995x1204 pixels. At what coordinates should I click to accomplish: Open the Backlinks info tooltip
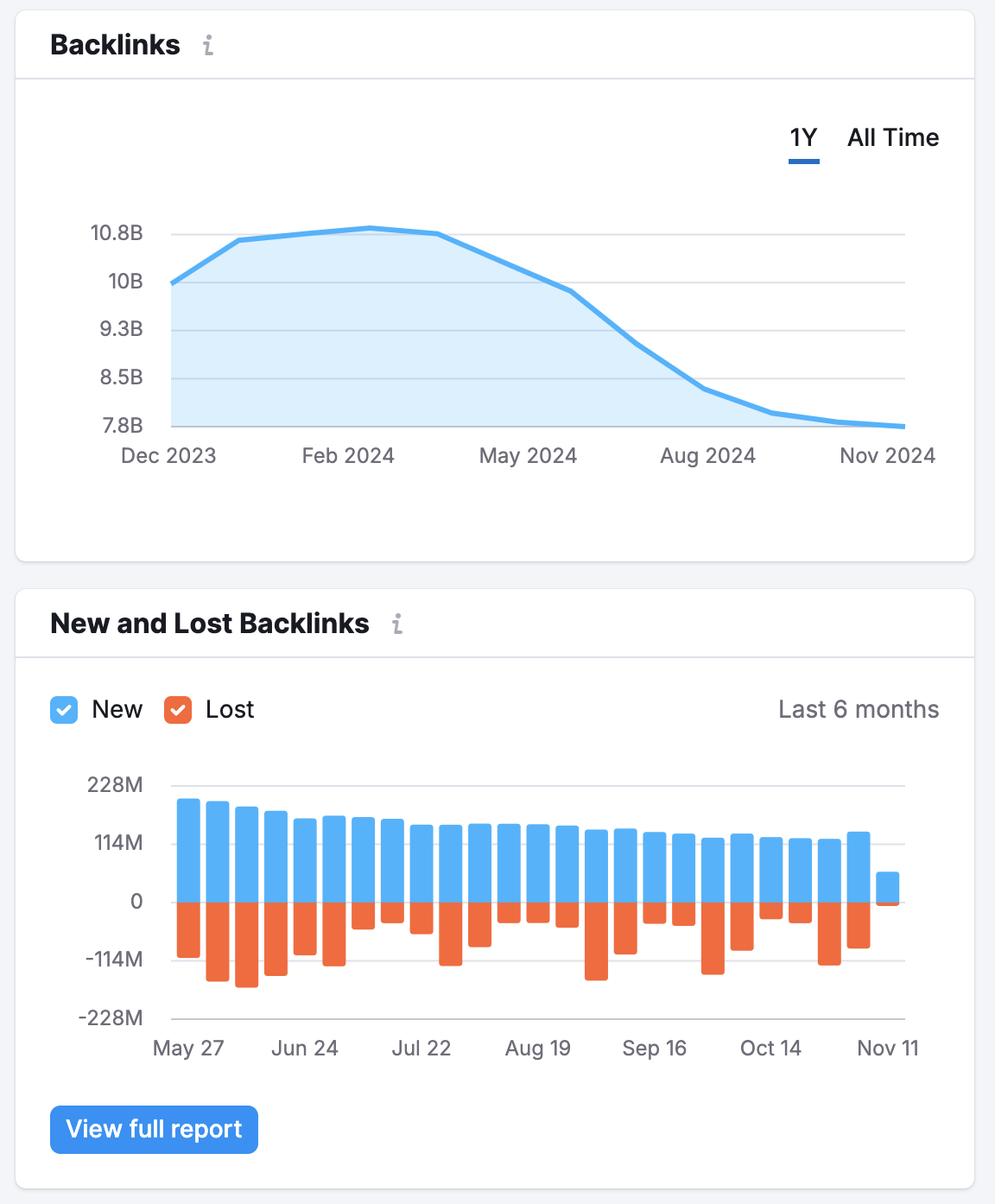[206, 47]
